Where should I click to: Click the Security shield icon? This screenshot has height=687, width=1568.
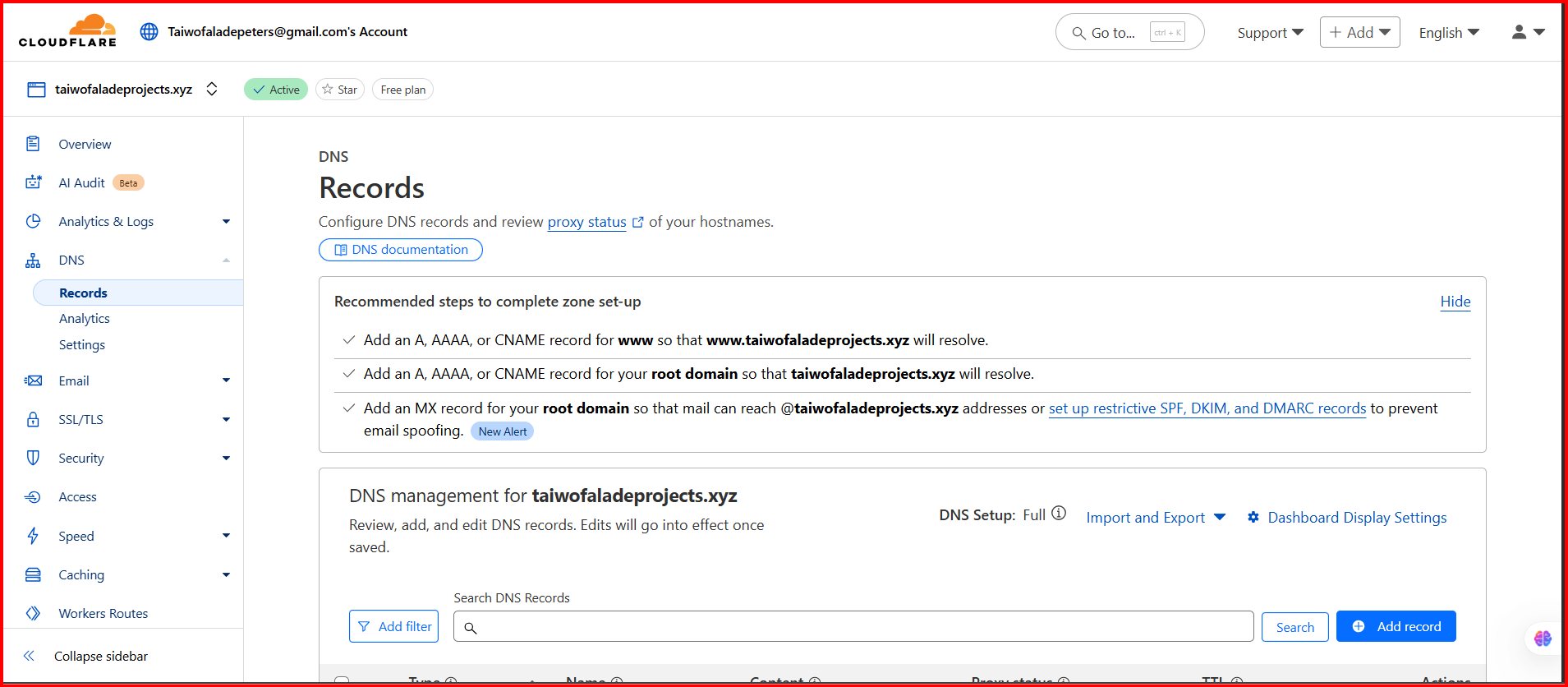click(x=33, y=458)
